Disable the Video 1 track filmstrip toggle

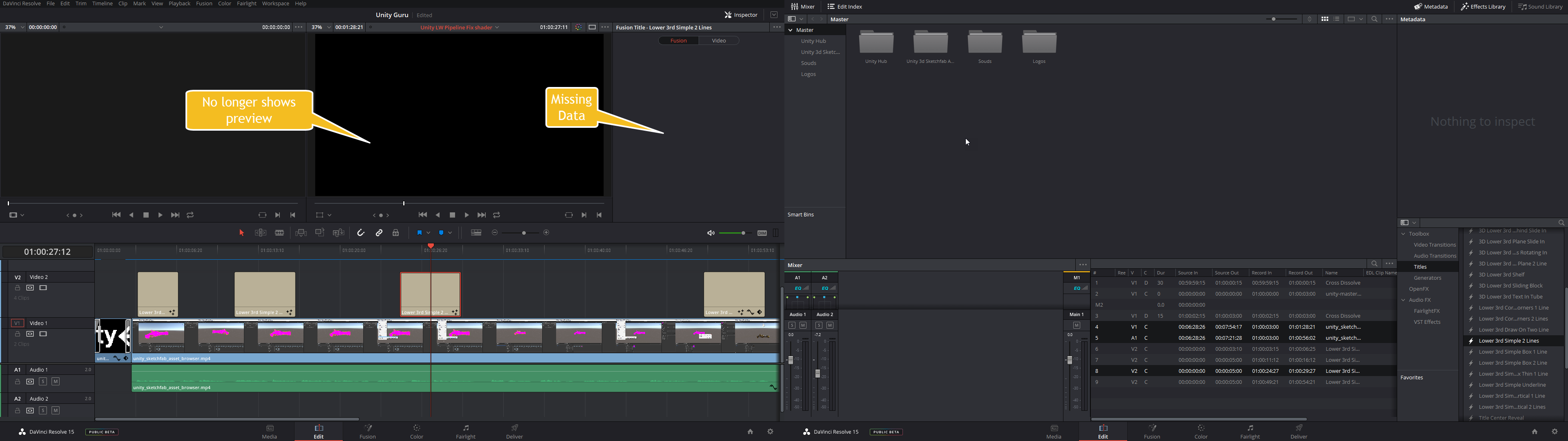coord(43,334)
